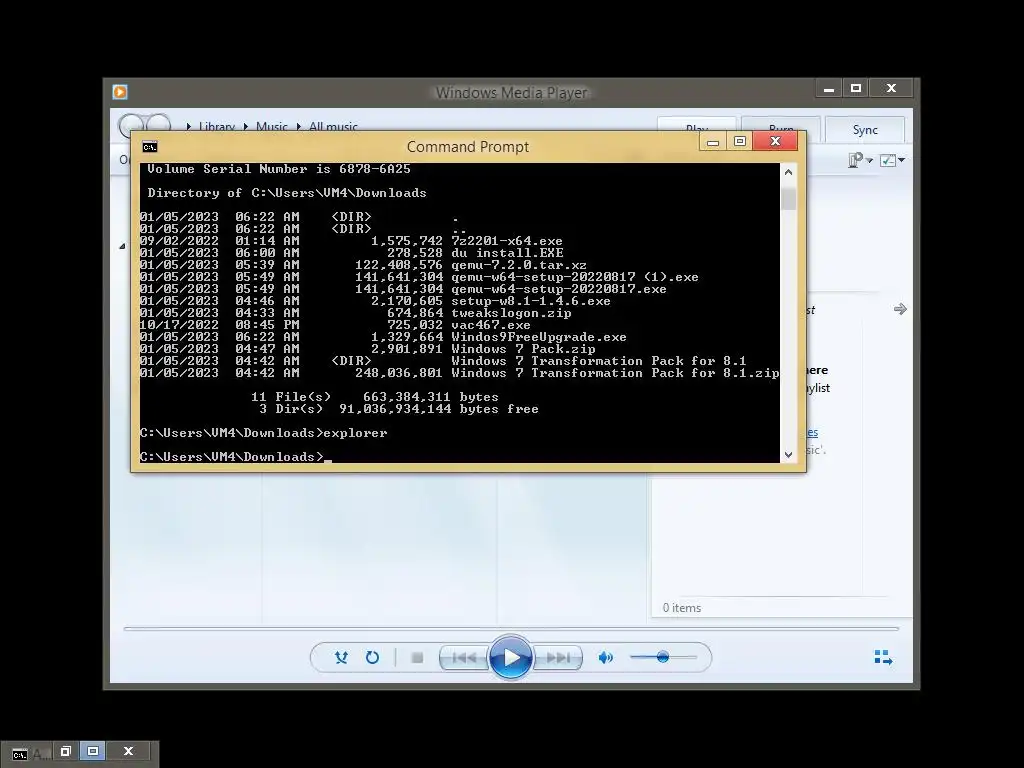Switch to Now Playing view
The image size is (1024, 768).
pos(883,657)
